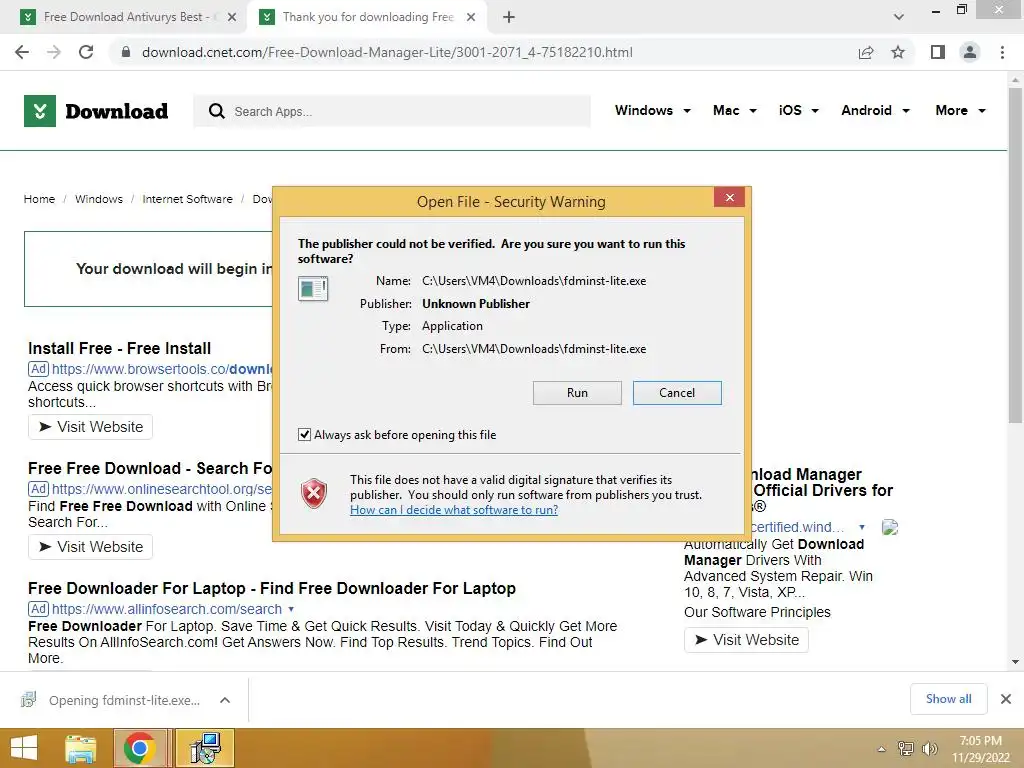Click the browser forward arrow
Screen dimensions: 1024x768
click(x=54, y=52)
